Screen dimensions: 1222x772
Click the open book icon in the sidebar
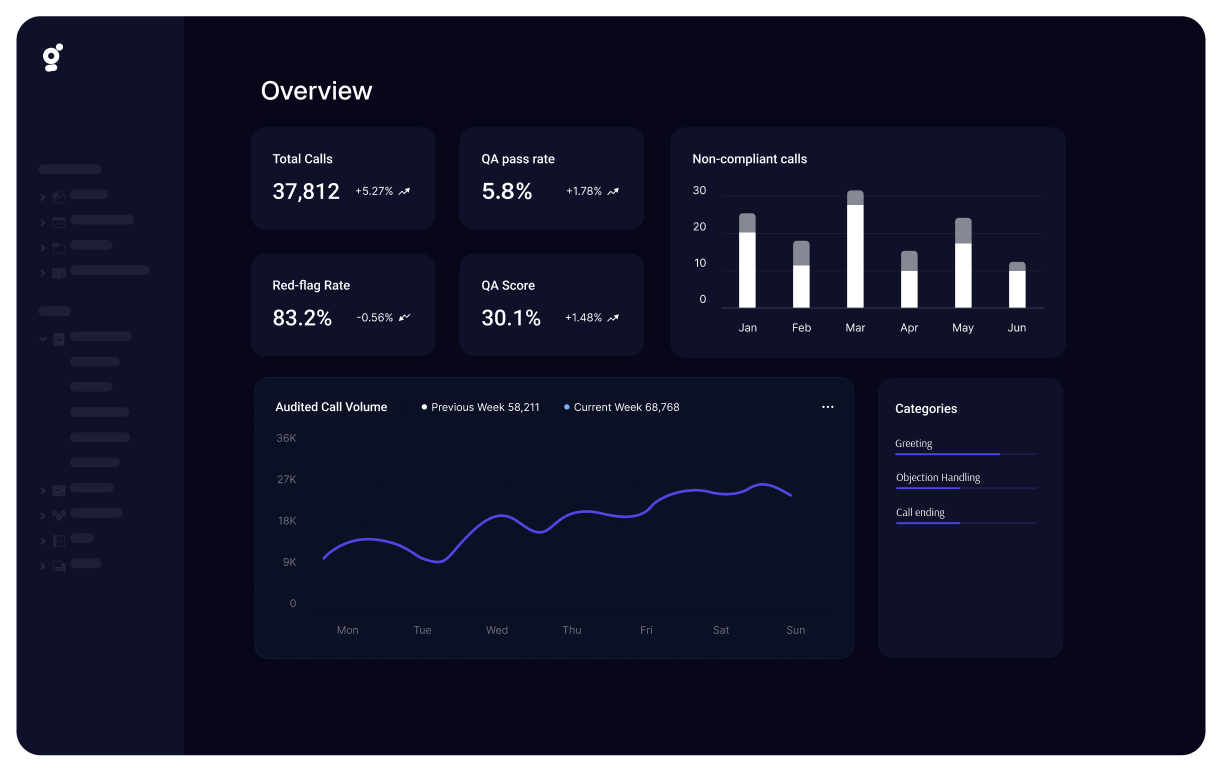[x=59, y=271]
